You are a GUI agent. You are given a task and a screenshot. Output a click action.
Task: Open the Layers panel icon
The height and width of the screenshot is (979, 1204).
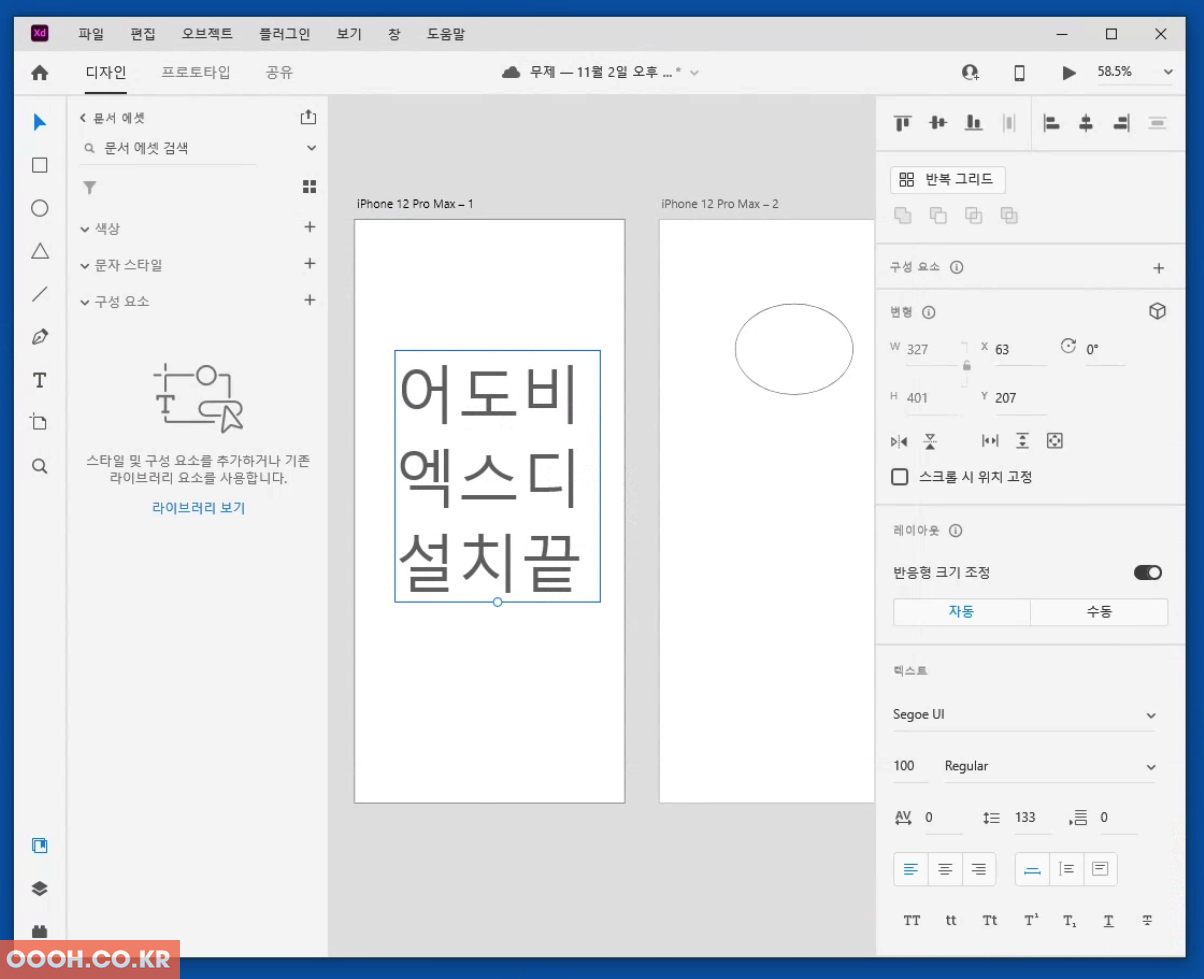(40, 889)
